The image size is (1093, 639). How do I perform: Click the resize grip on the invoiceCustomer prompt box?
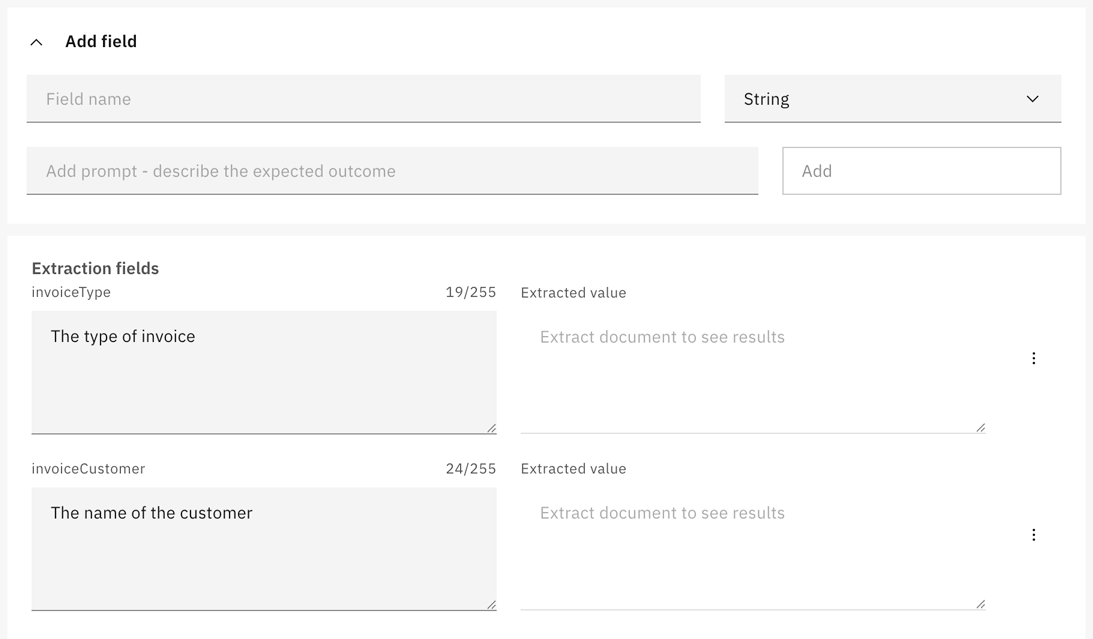(x=490, y=604)
